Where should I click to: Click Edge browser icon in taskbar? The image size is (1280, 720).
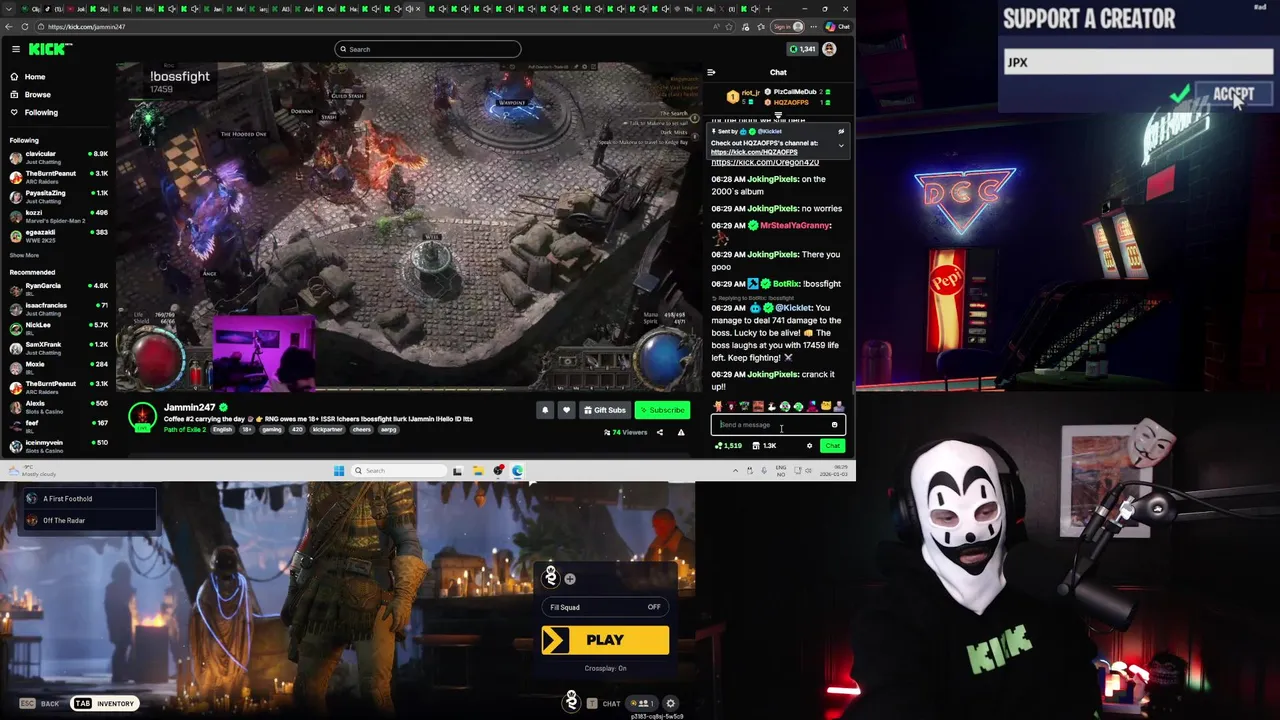[518, 471]
